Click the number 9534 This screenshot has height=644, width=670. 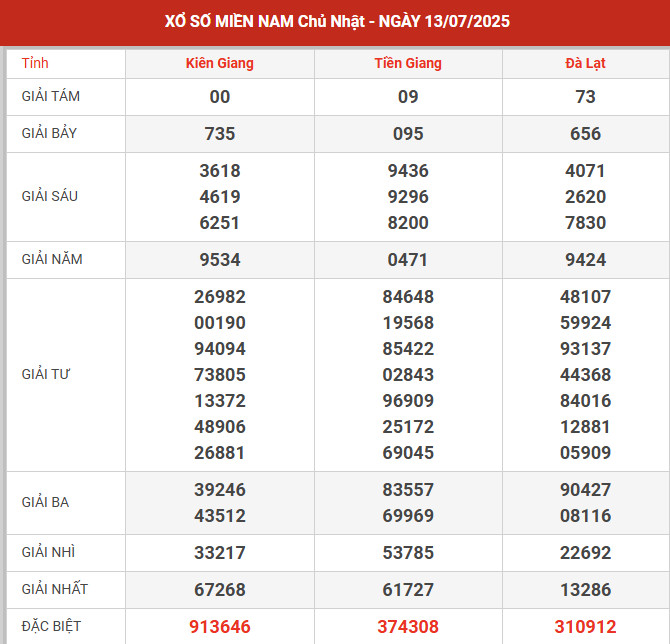click(x=220, y=260)
